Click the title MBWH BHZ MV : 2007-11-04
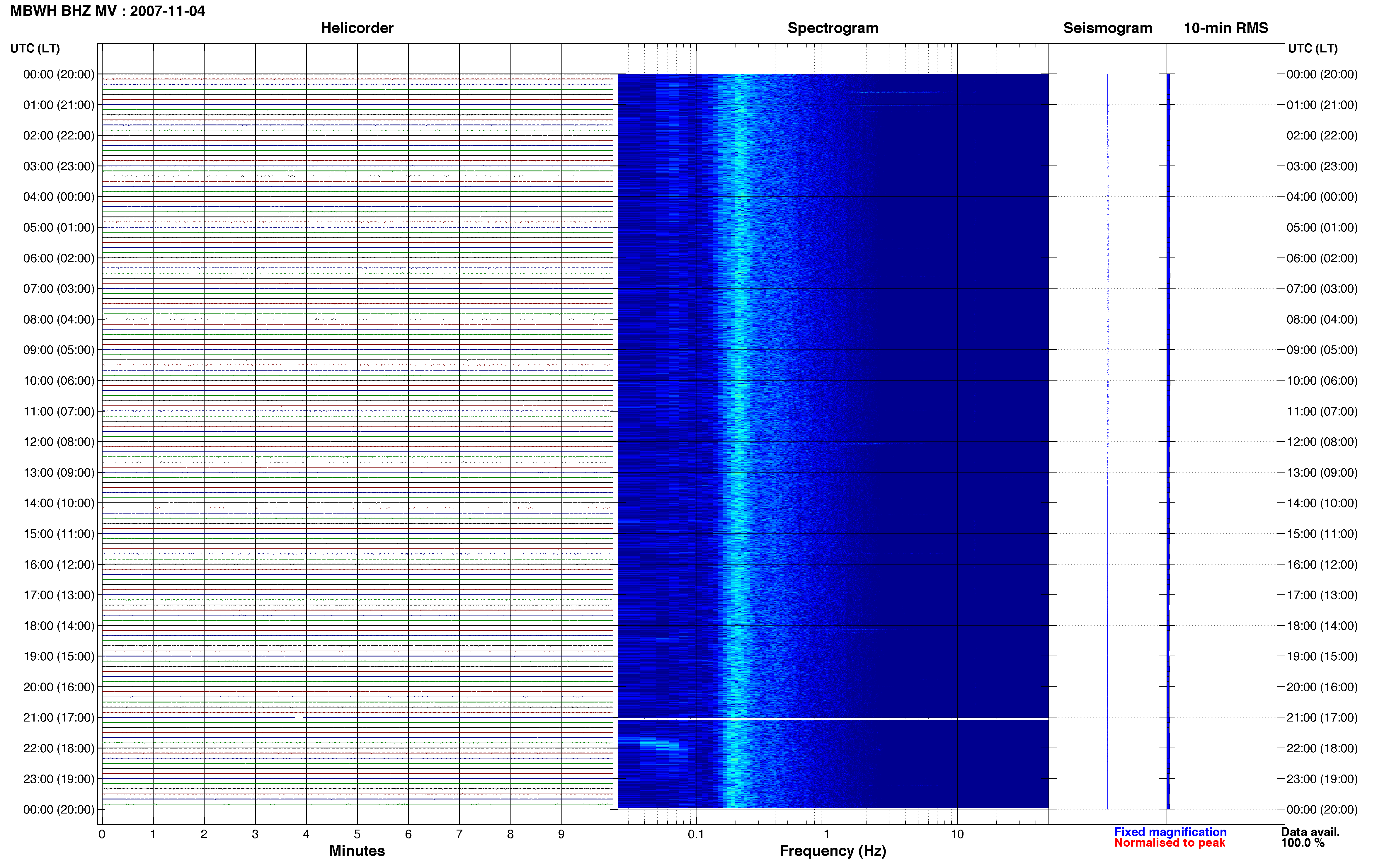The width and height of the screenshot is (1389, 868). (x=107, y=11)
